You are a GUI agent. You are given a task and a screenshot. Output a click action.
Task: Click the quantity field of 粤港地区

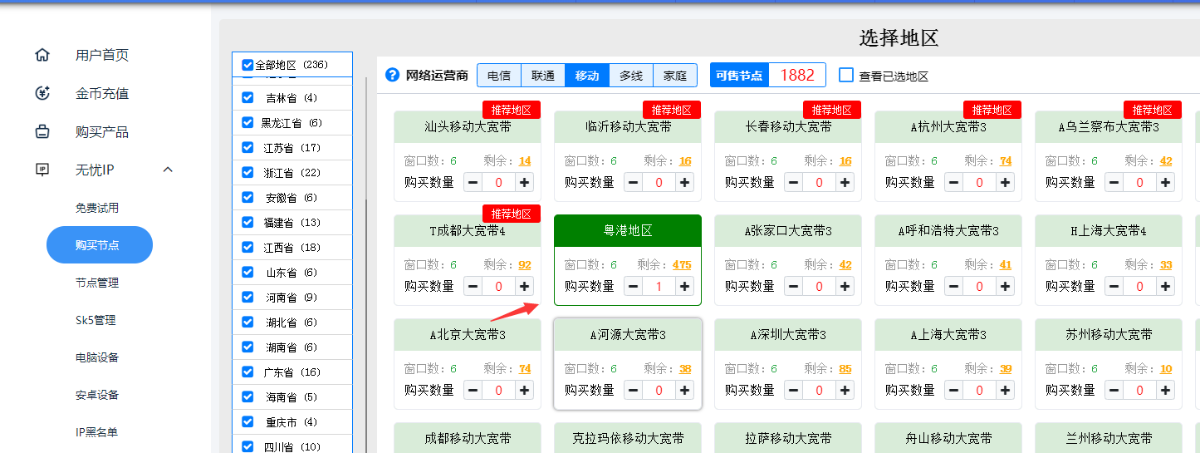pos(659,286)
